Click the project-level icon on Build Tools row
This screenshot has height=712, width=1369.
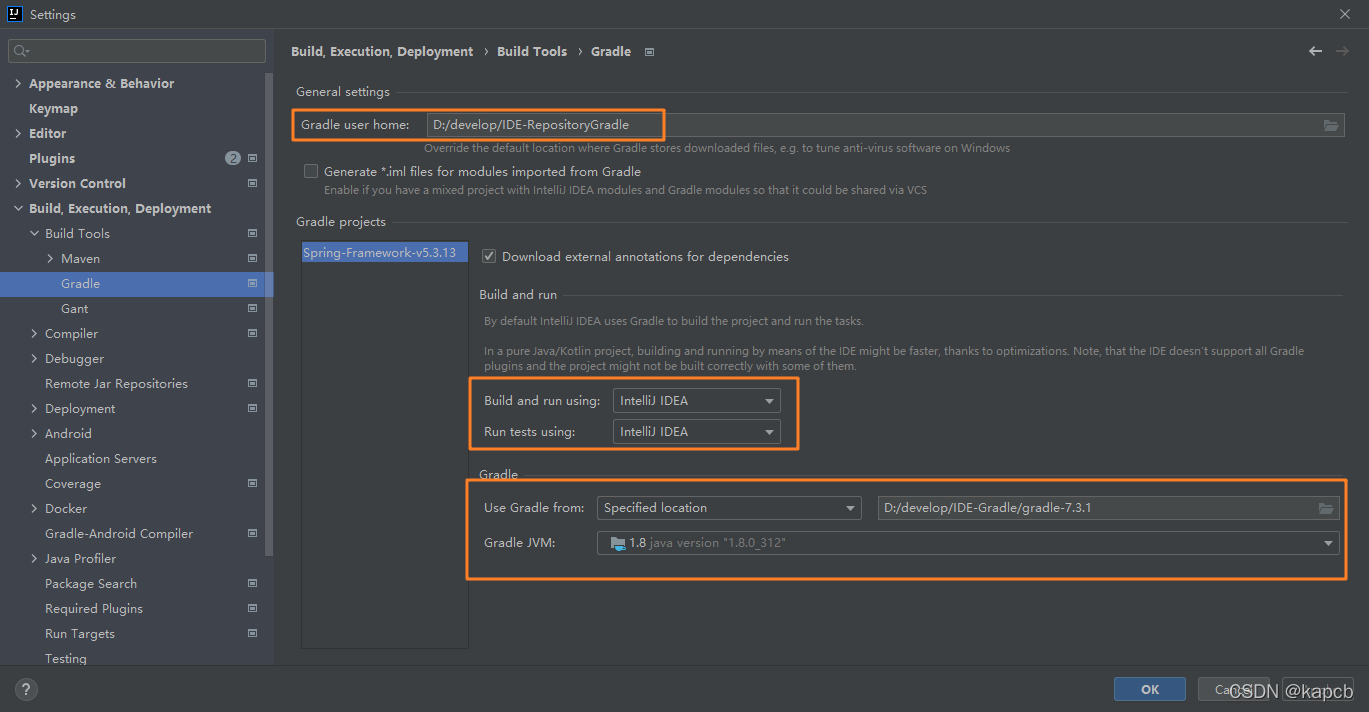tap(252, 233)
